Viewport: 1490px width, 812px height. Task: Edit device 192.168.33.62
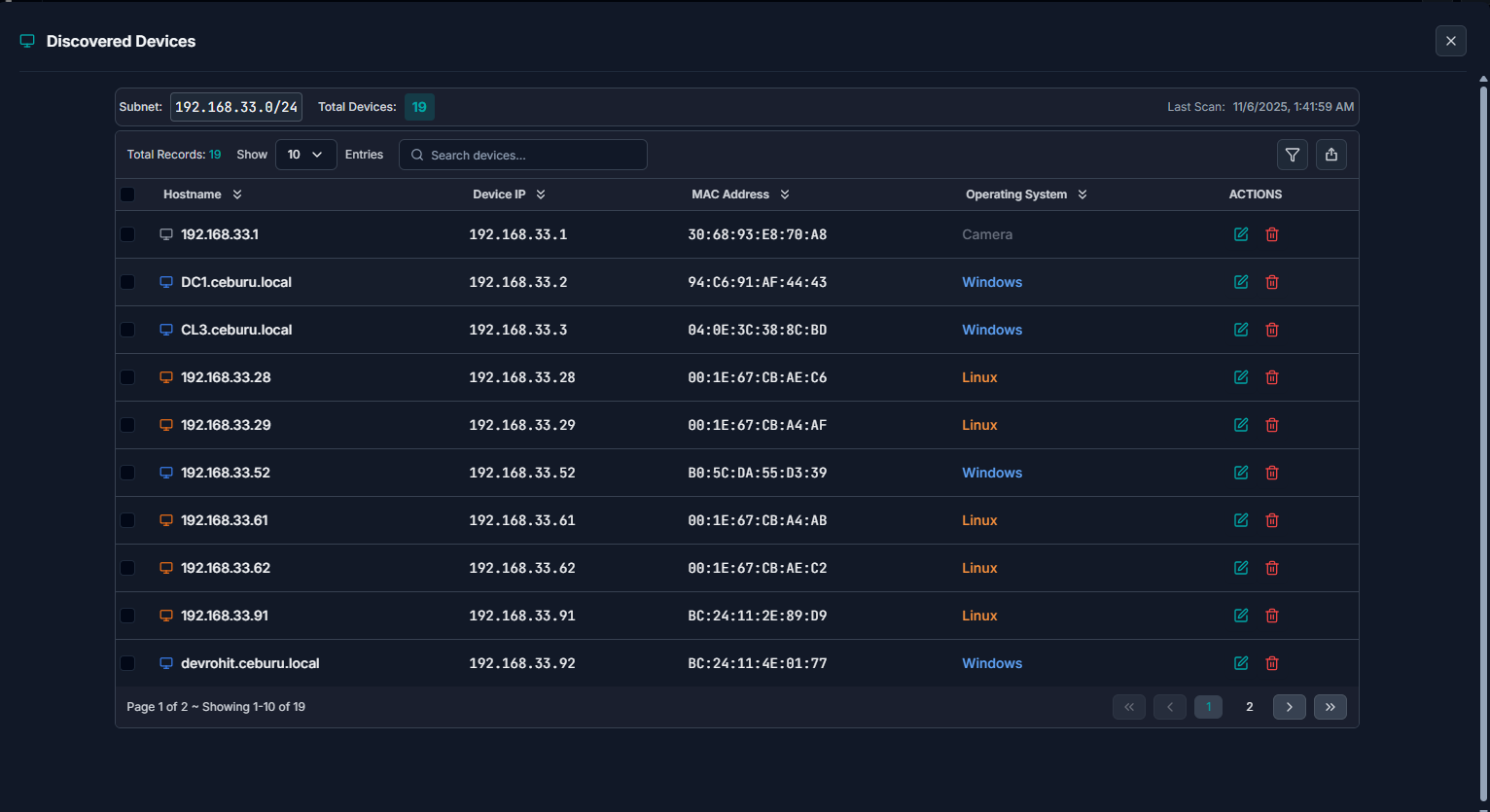(x=1241, y=568)
